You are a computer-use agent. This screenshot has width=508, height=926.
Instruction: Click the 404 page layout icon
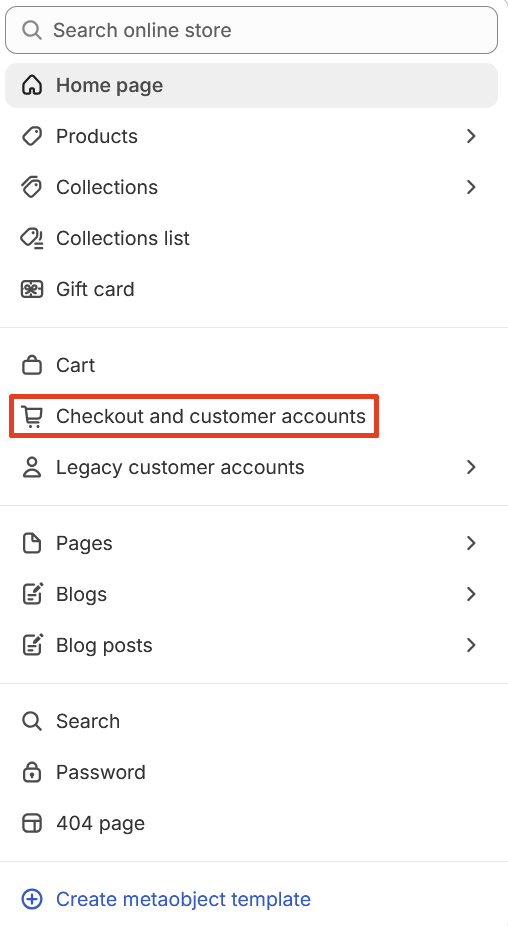32,823
